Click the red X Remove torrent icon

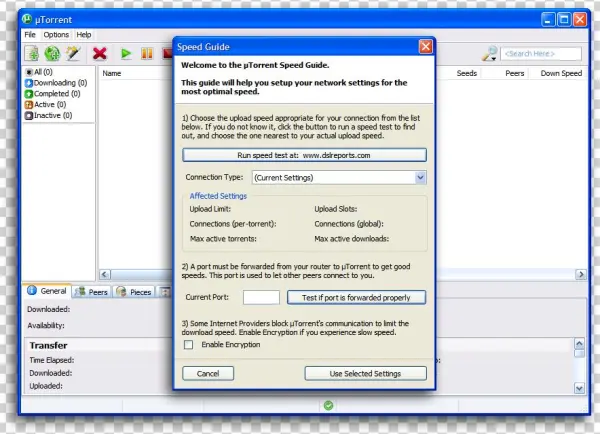99,54
